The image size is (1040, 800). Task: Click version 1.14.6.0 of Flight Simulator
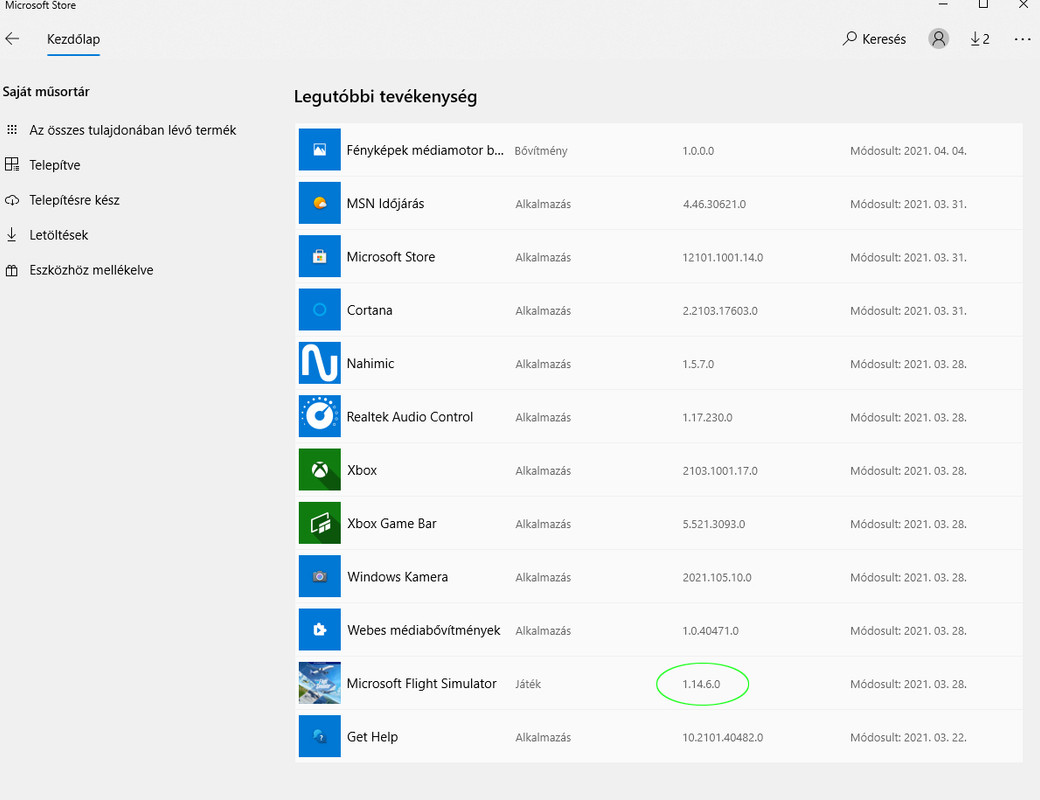click(x=701, y=684)
